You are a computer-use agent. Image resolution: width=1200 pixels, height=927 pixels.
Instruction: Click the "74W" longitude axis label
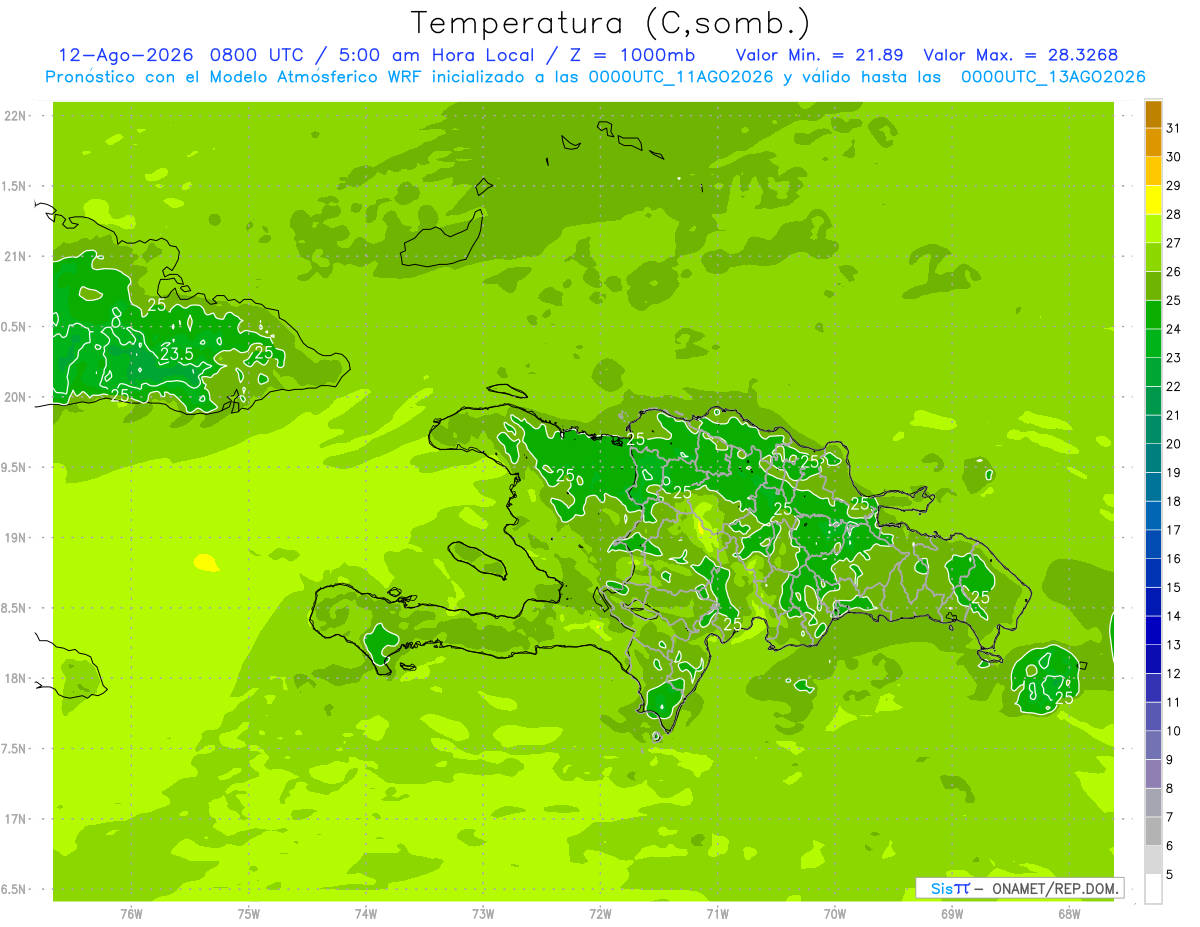(x=366, y=913)
